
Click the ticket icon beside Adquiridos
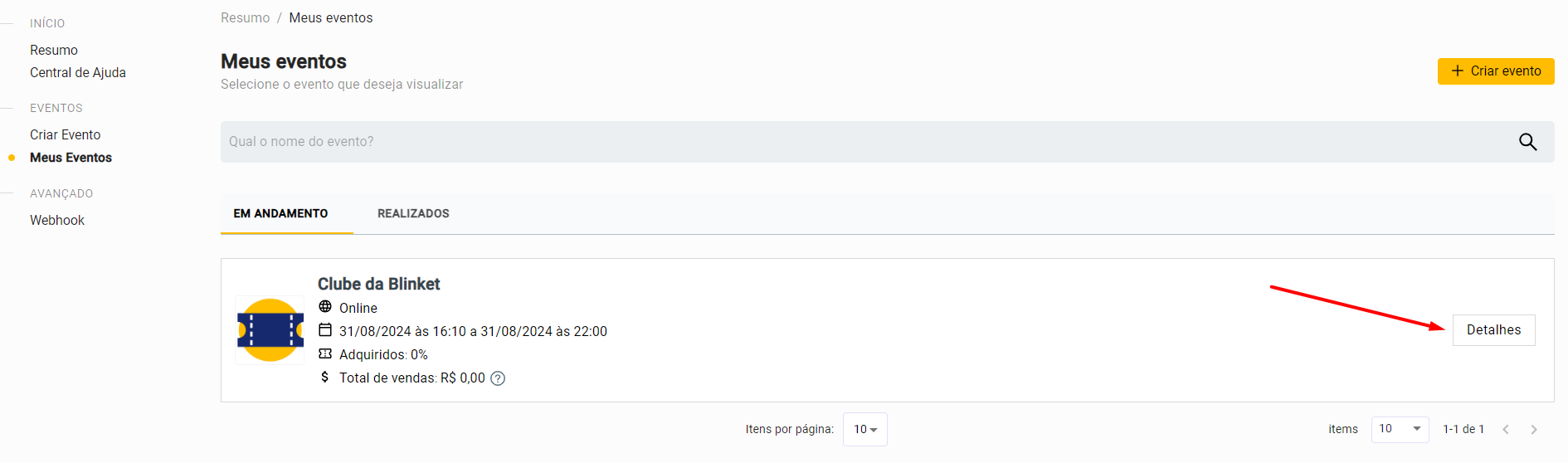[x=325, y=353]
